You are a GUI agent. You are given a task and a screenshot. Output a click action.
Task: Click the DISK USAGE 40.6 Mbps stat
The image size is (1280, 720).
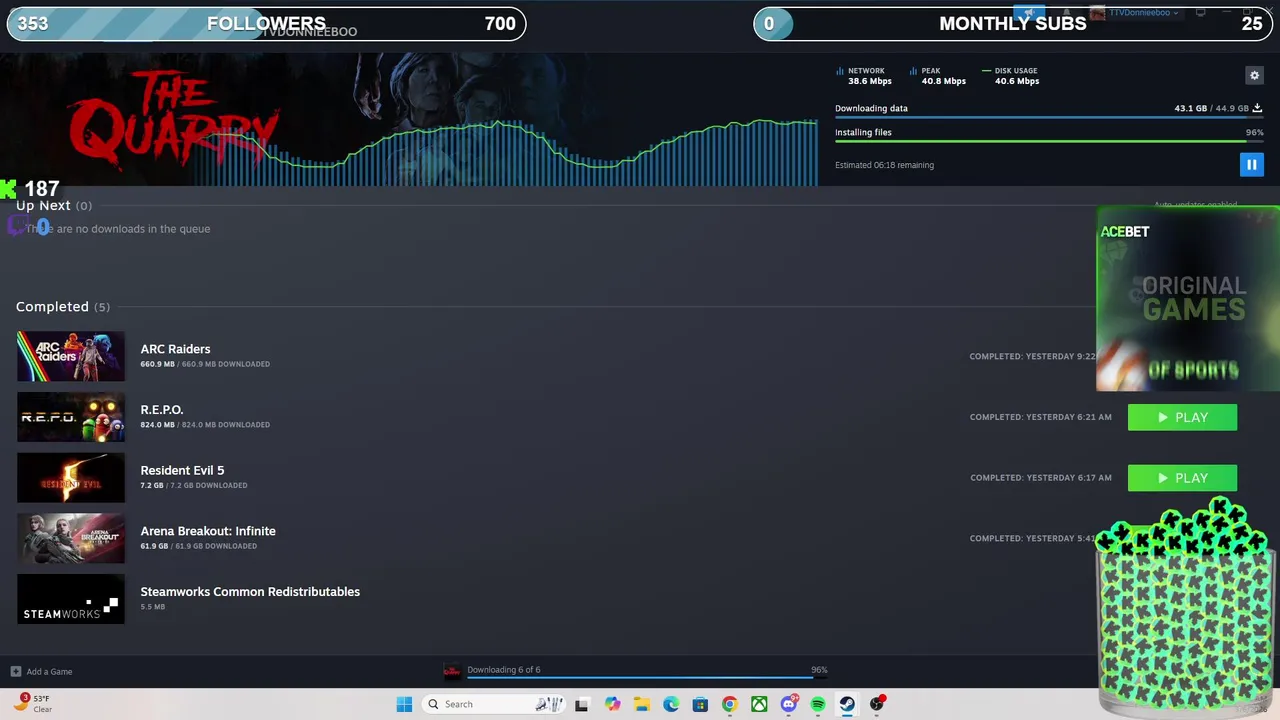point(1011,76)
